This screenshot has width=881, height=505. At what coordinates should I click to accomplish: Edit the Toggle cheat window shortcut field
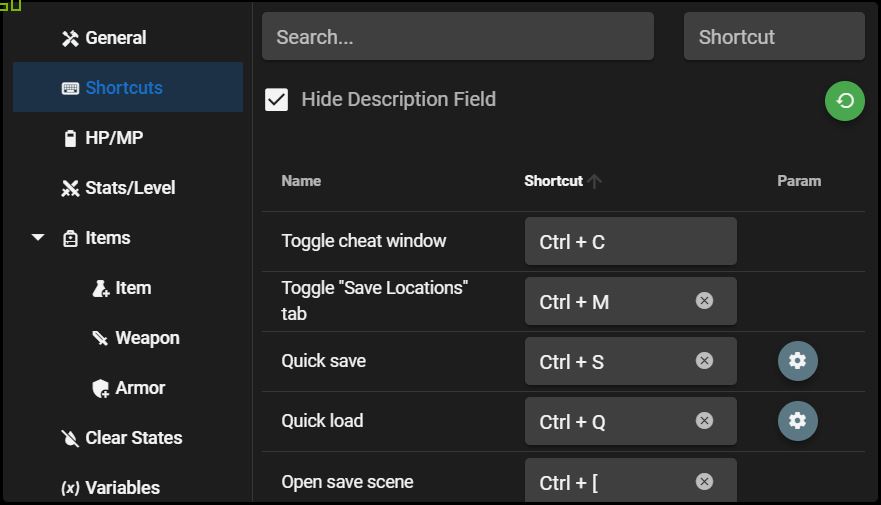tap(630, 242)
